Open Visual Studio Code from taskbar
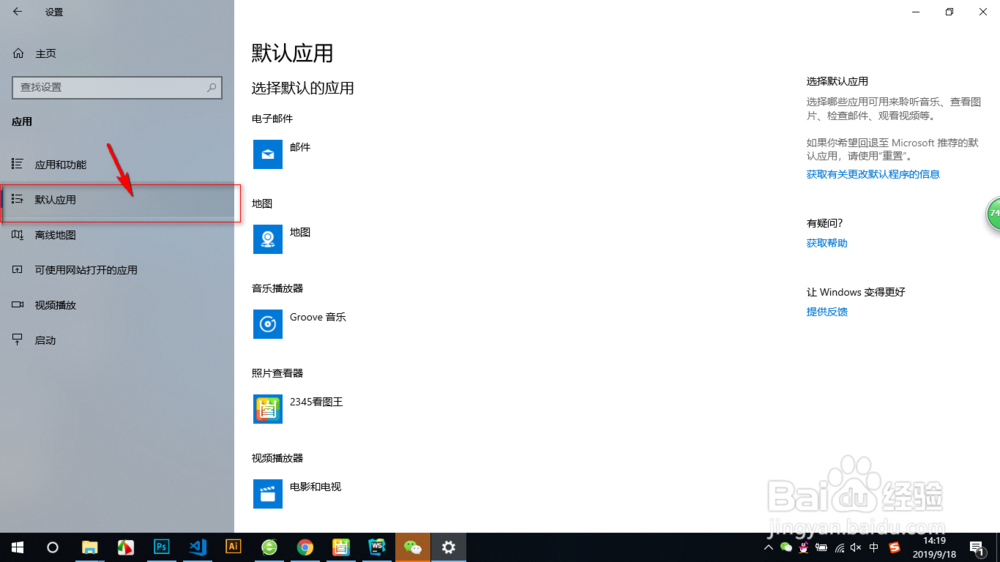 [197, 547]
